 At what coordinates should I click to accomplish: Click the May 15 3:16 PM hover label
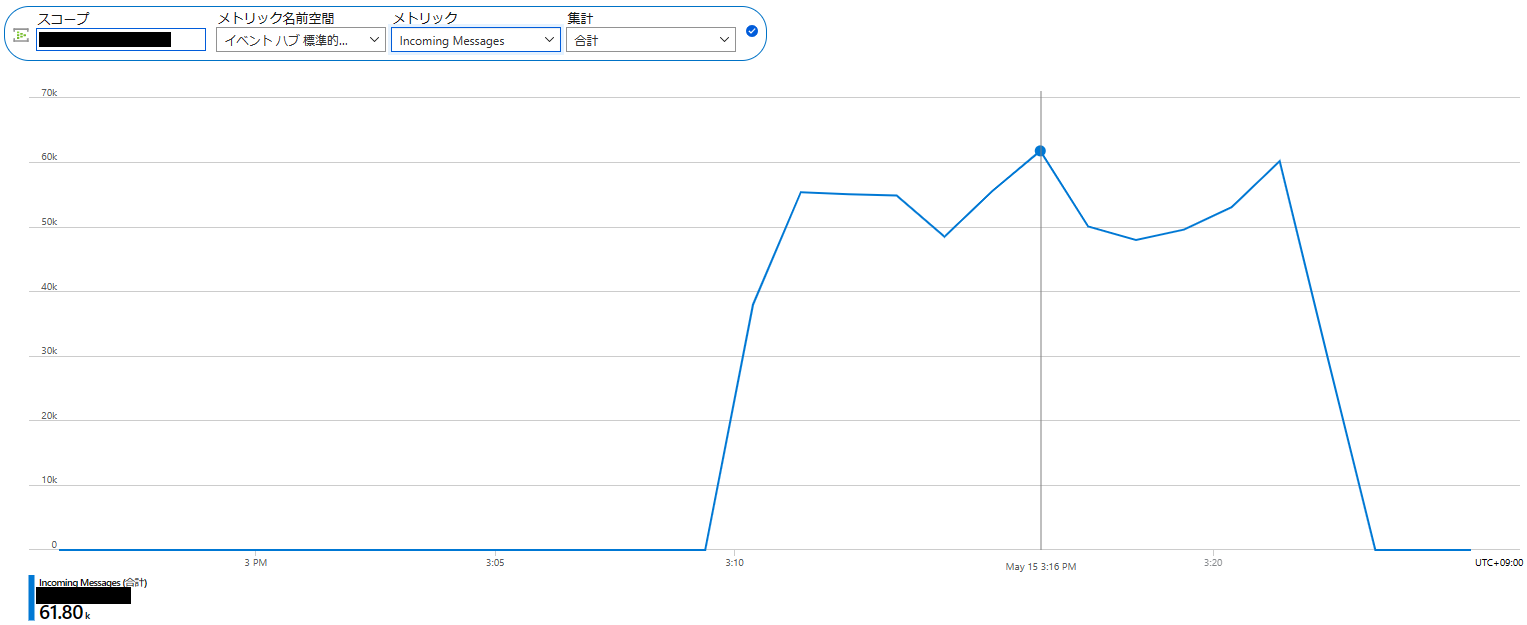pos(1040,567)
